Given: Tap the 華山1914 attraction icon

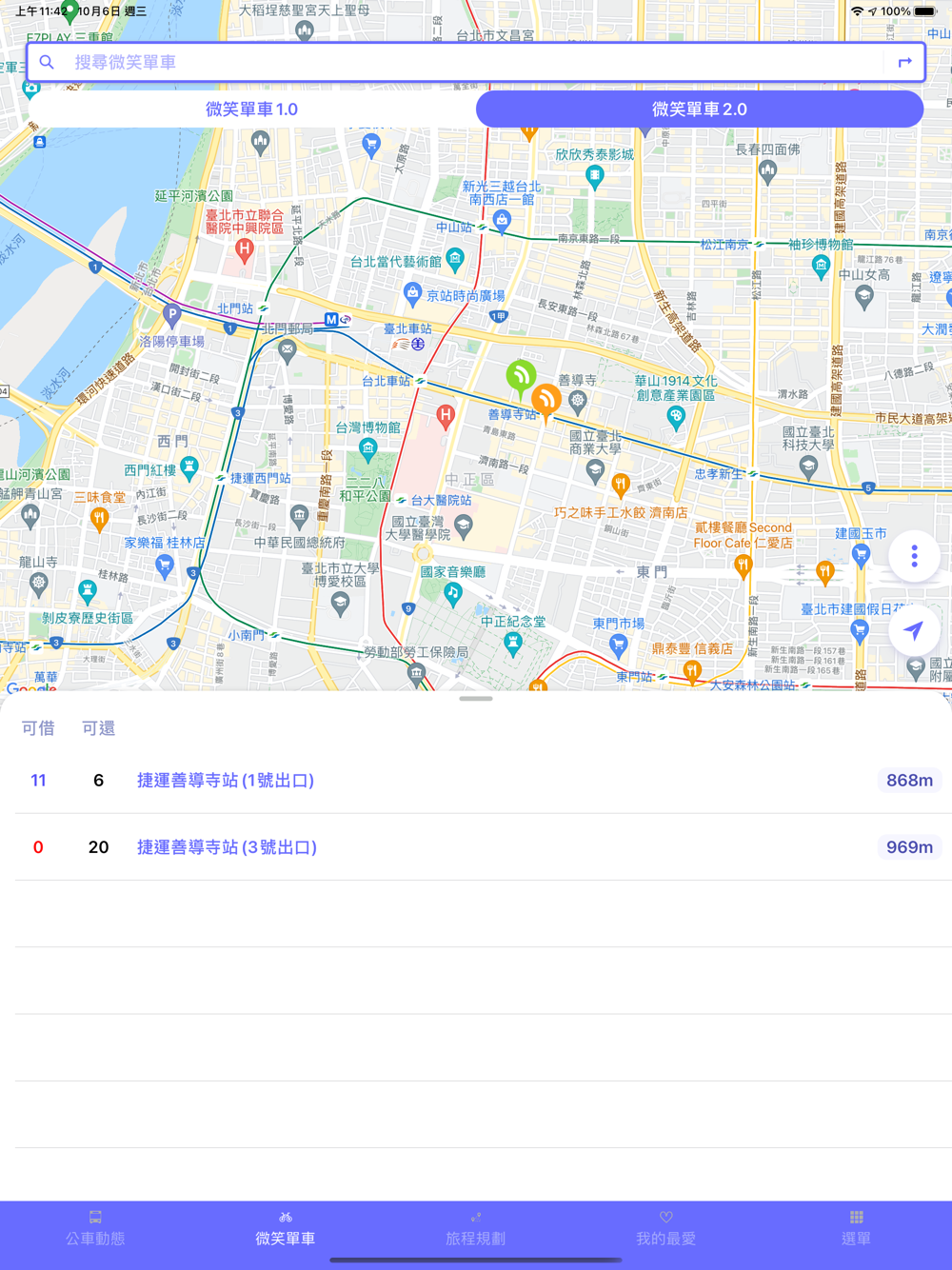Looking at the screenshot, I should pyautogui.click(x=676, y=416).
